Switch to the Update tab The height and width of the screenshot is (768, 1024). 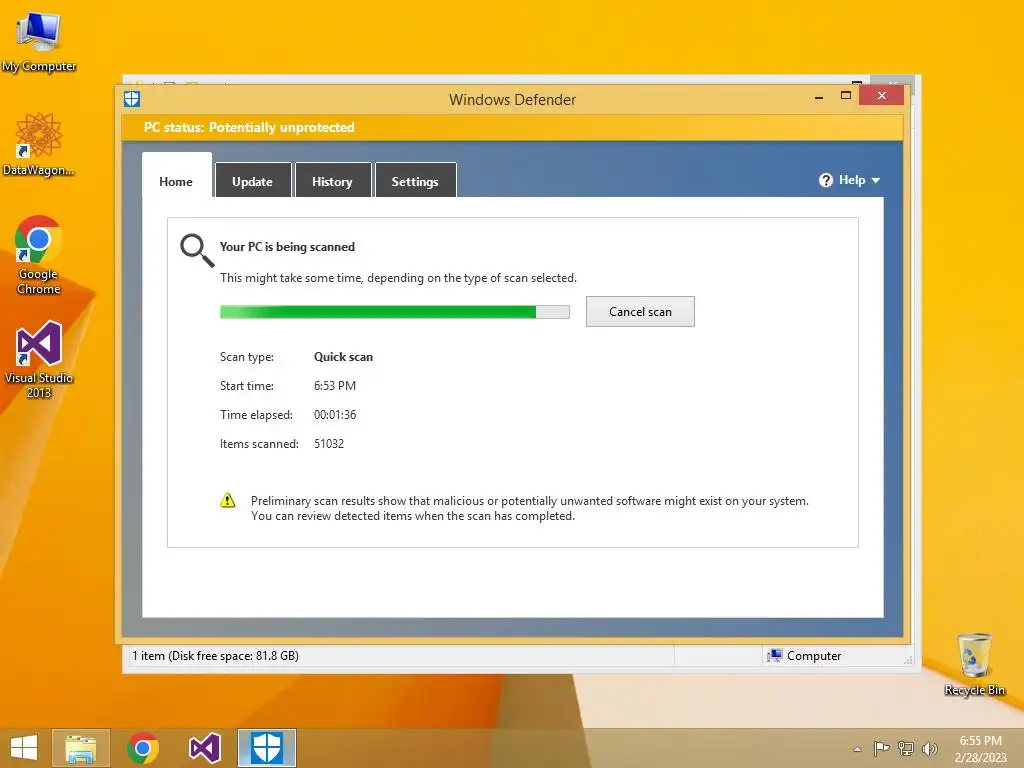pos(252,182)
